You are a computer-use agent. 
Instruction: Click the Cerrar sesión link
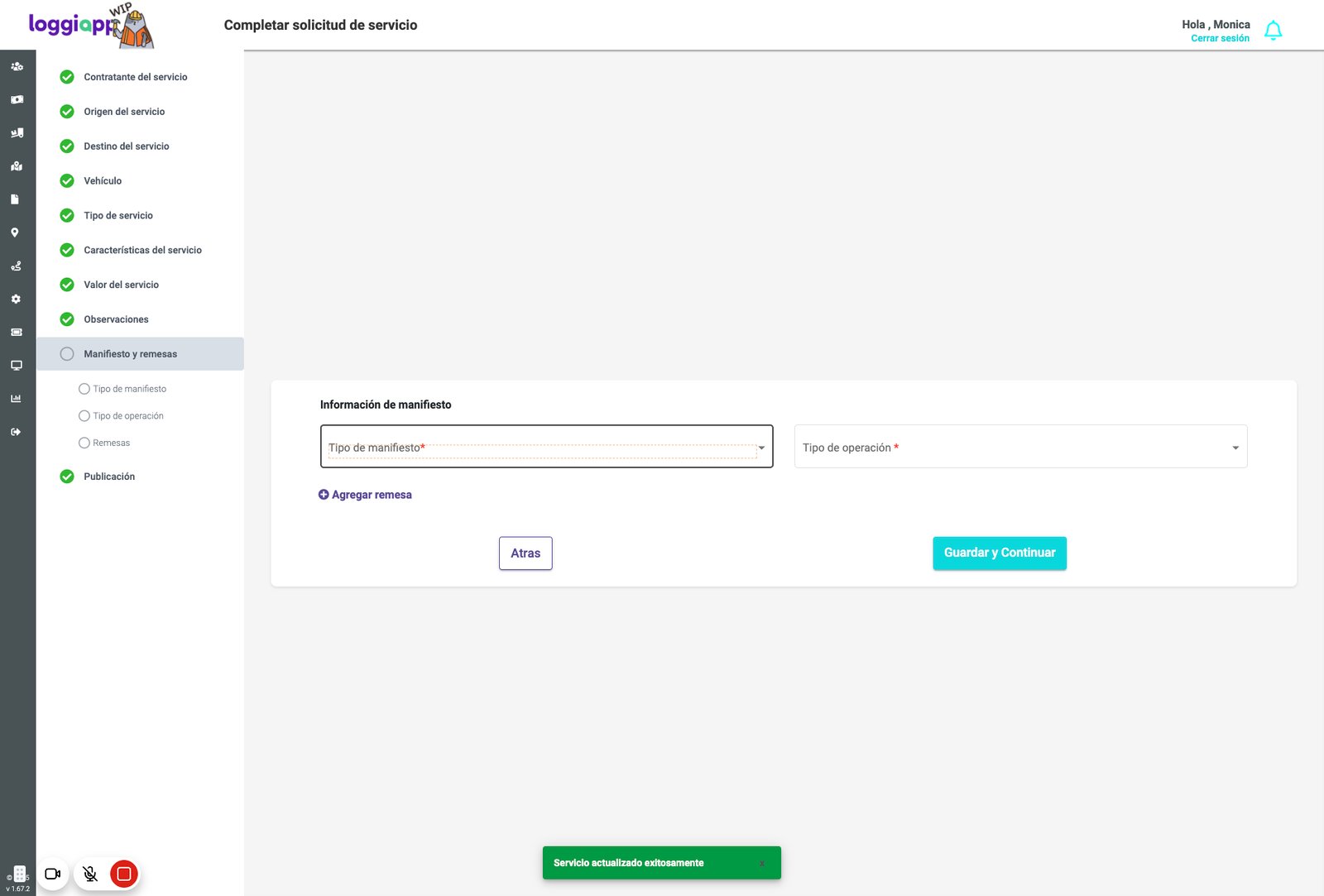point(1221,39)
